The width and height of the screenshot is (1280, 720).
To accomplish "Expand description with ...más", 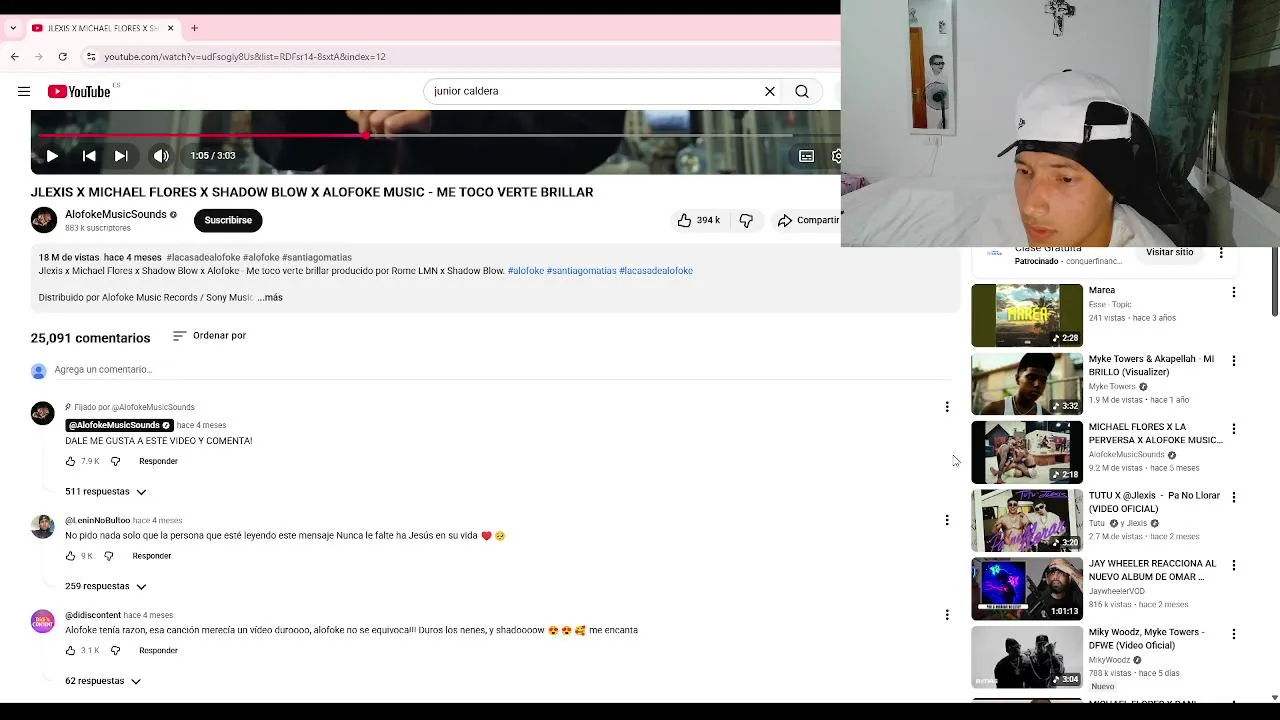I will pos(270,297).
